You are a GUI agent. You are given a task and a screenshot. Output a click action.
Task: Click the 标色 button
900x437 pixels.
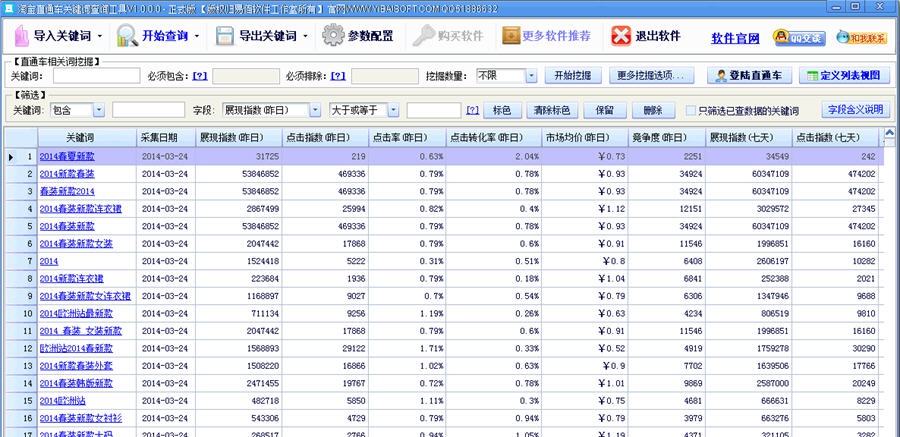[503, 110]
